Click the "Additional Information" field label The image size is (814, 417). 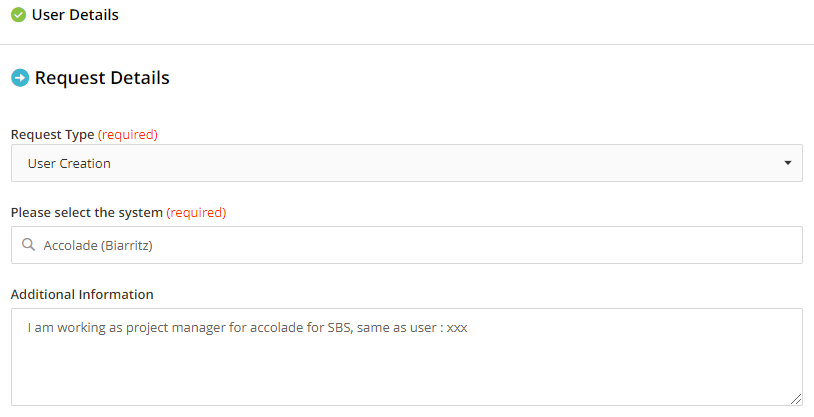[82, 294]
